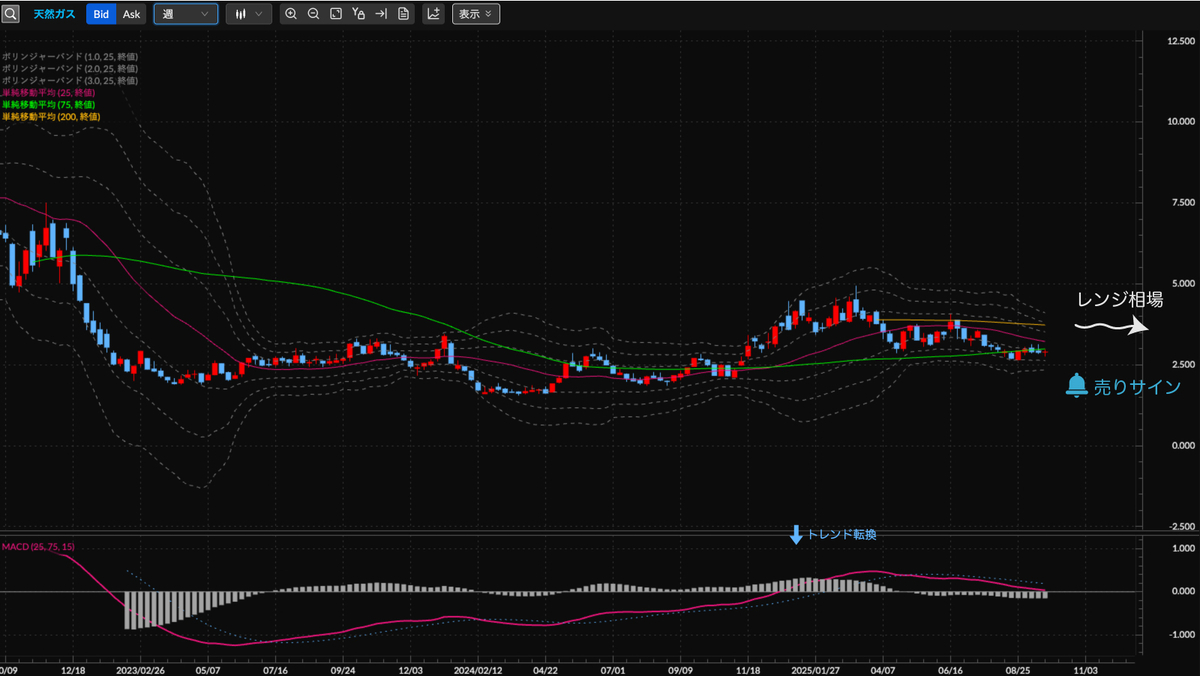This screenshot has width=1200, height=676.
Task: Toggle the Y-axis lock icon
Action: pos(358,14)
